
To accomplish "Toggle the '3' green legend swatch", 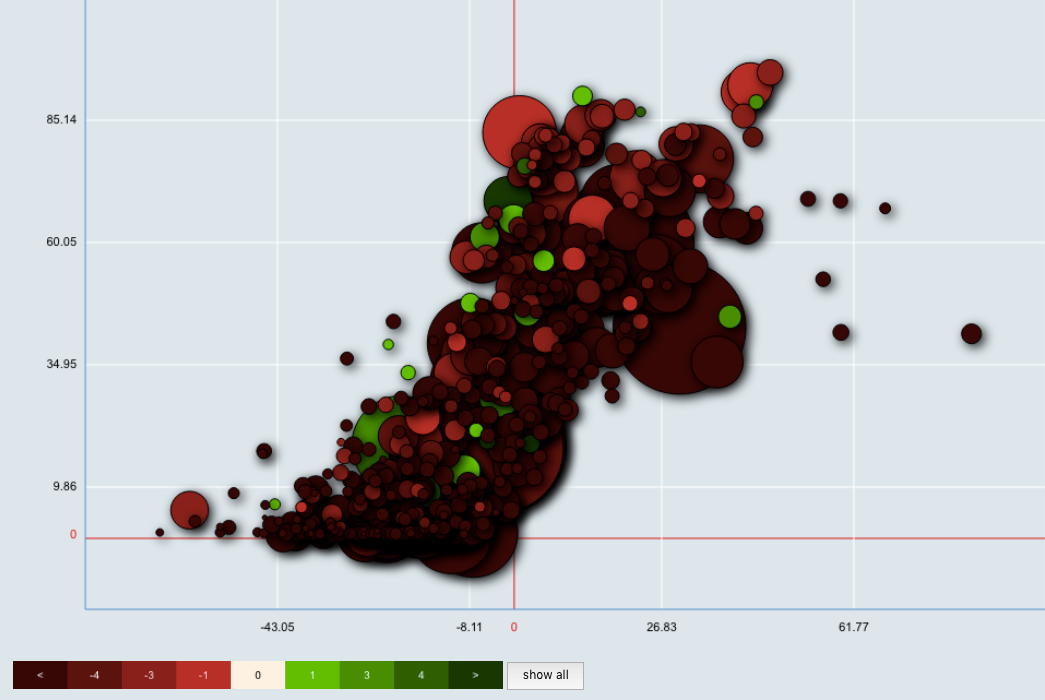I will point(366,675).
